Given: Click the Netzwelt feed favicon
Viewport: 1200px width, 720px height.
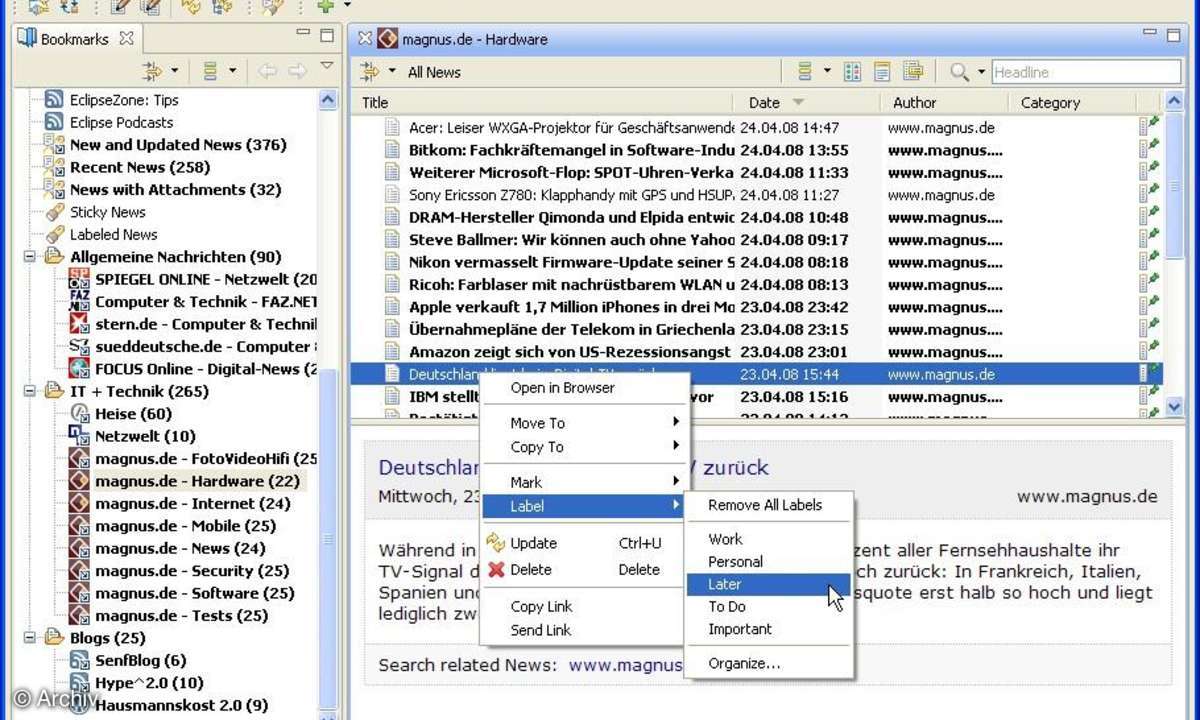Looking at the screenshot, I should coord(79,436).
